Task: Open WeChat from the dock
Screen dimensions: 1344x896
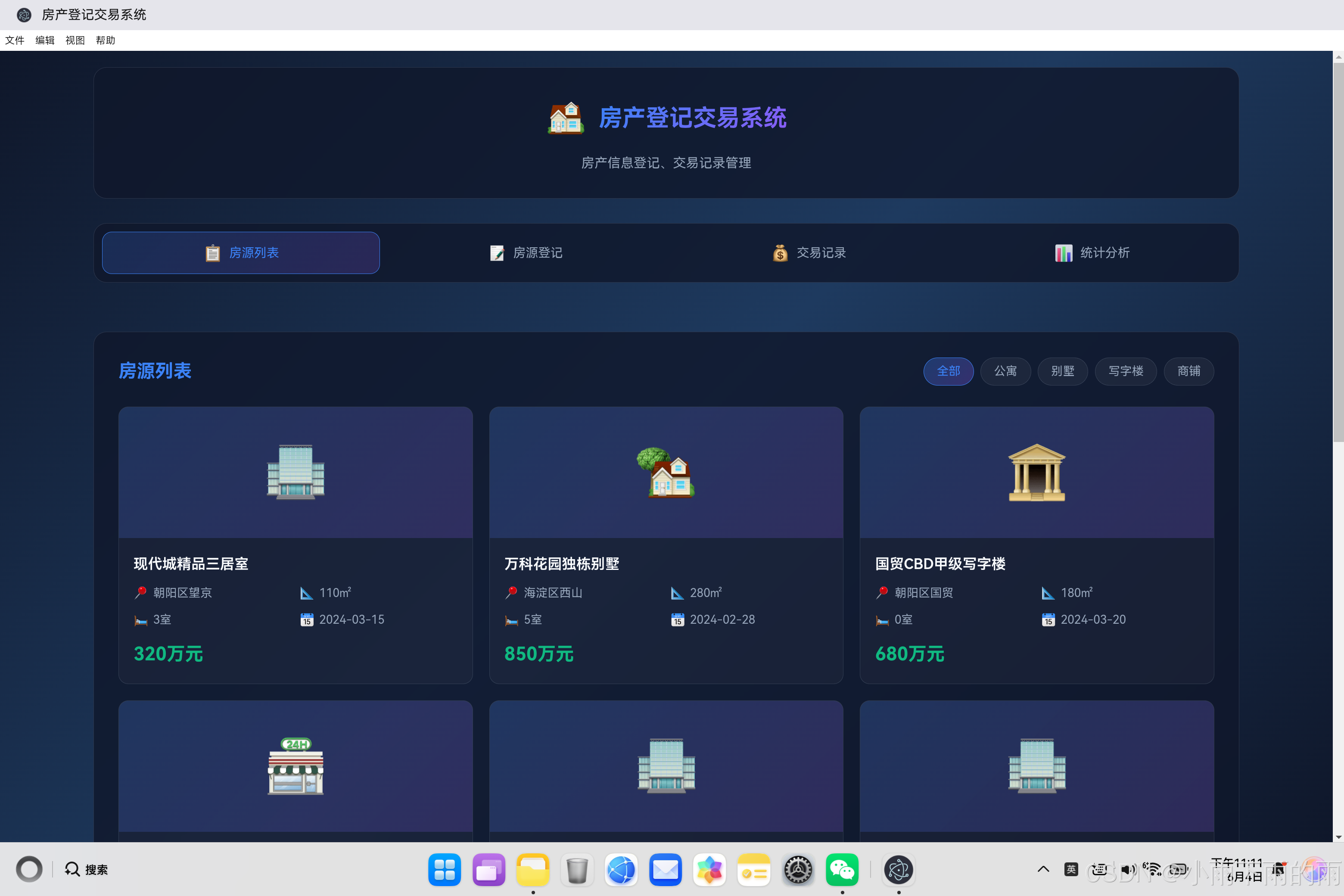Action: click(842, 870)
